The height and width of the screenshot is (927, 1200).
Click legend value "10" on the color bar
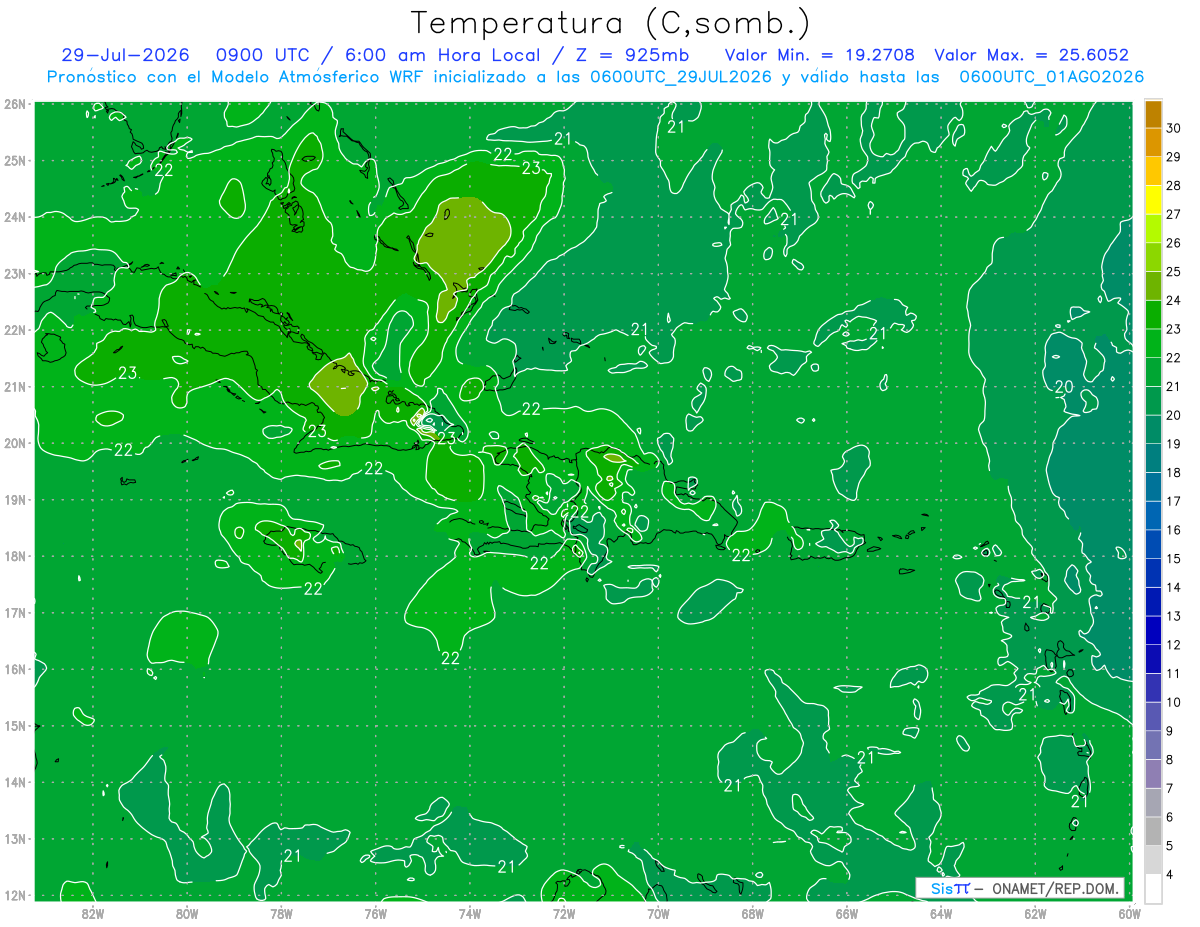click(x=1174, y=702)
